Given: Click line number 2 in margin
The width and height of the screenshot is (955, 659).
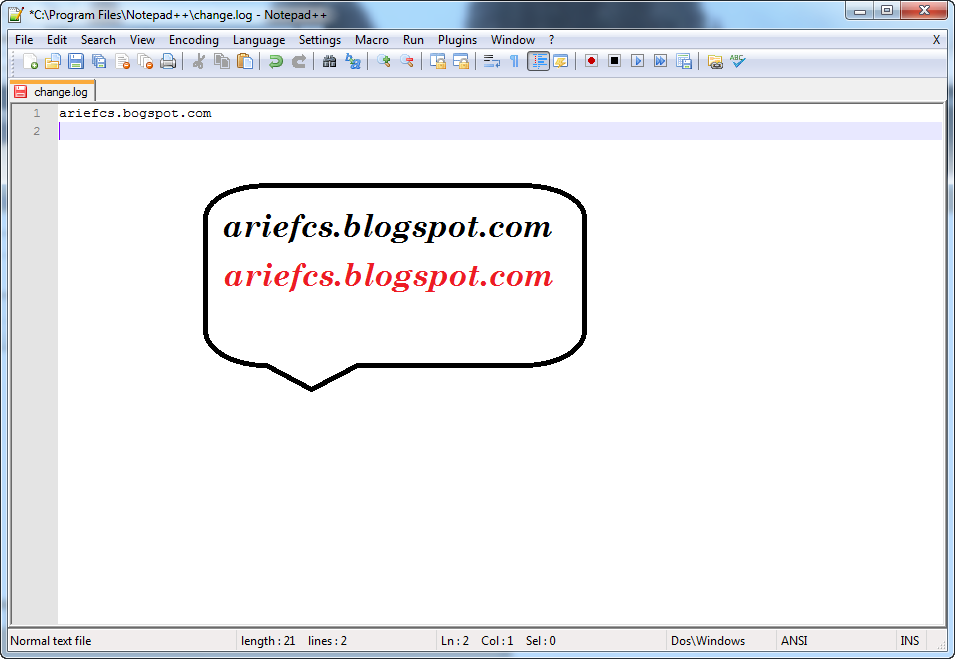Looking at the screenshot, I should (37, 131).
